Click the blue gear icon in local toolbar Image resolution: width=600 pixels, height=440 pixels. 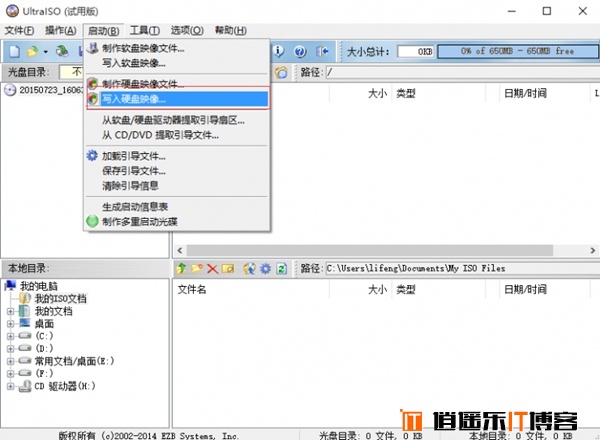[266, 269]
